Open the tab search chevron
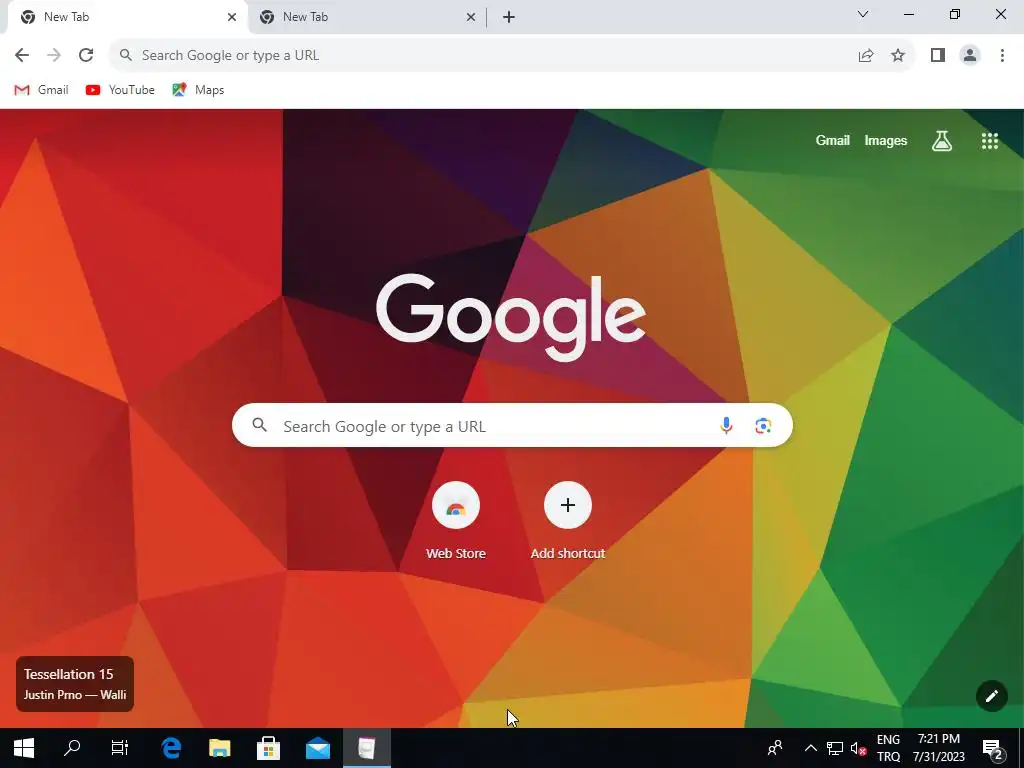Screen dimensions: 1024x768 (x=863, y=14)
